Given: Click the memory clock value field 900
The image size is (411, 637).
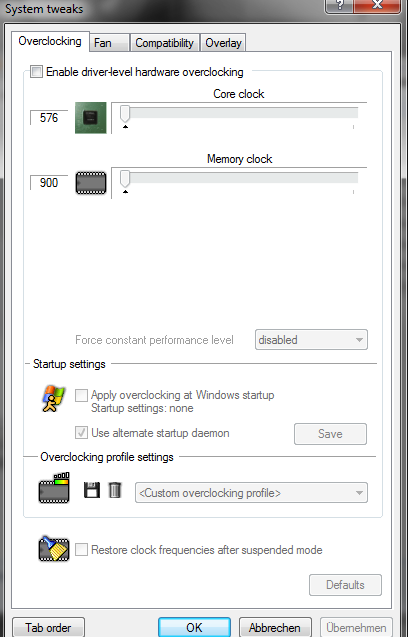Looking at the screenshot, I should click(49, 183).
